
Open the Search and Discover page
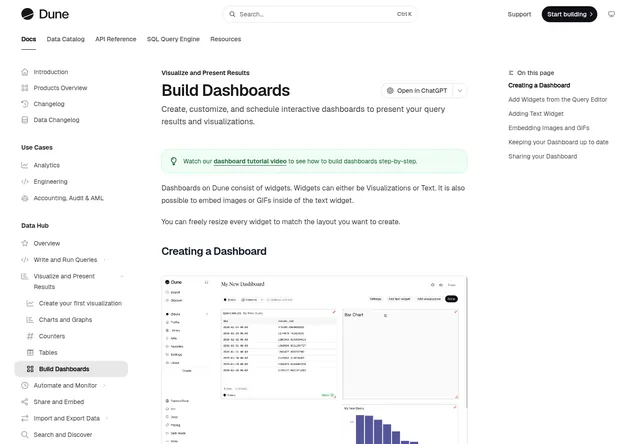[x=63, y=435]
